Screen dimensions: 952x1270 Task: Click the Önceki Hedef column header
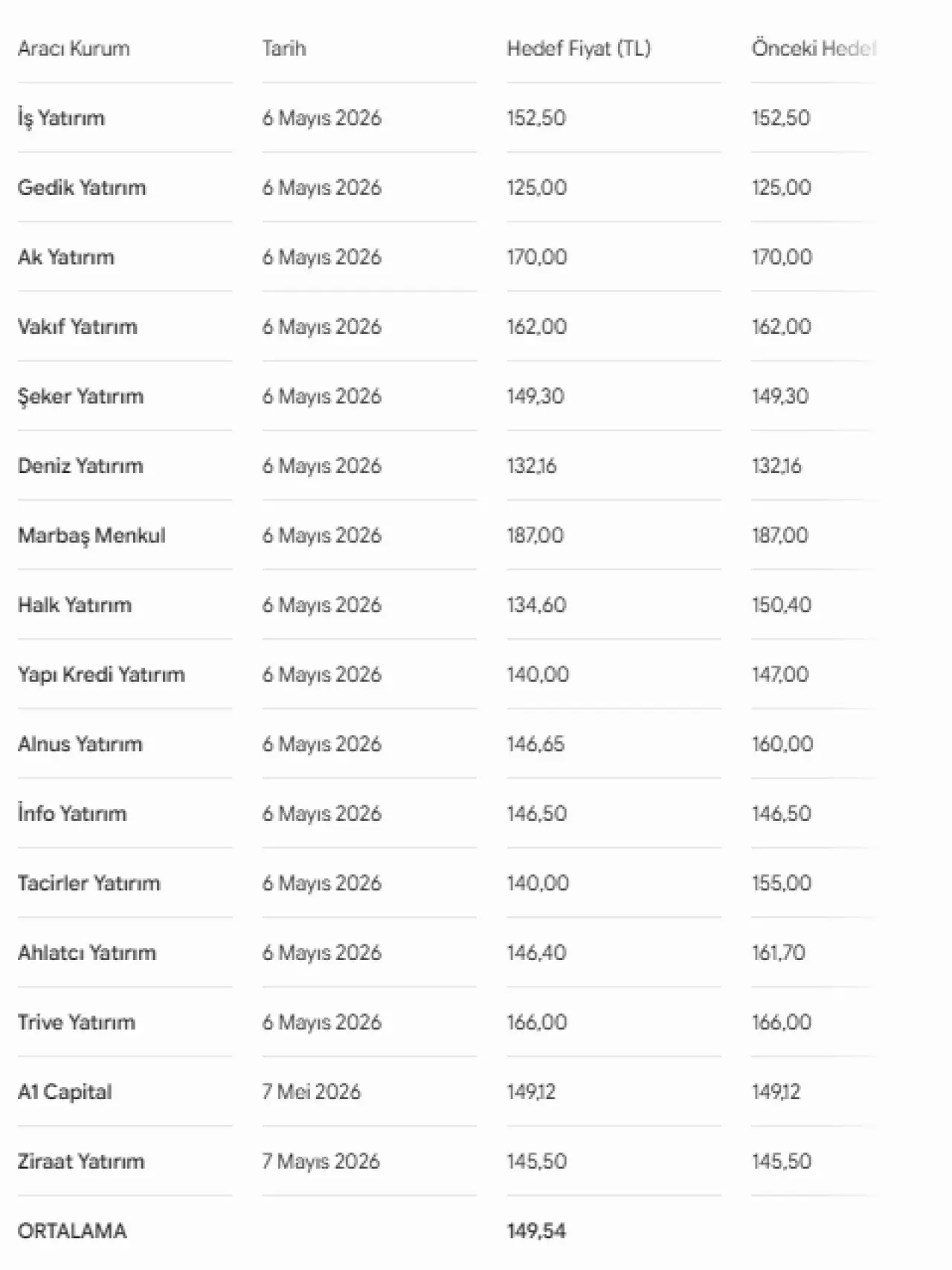(x=814, y=48)
